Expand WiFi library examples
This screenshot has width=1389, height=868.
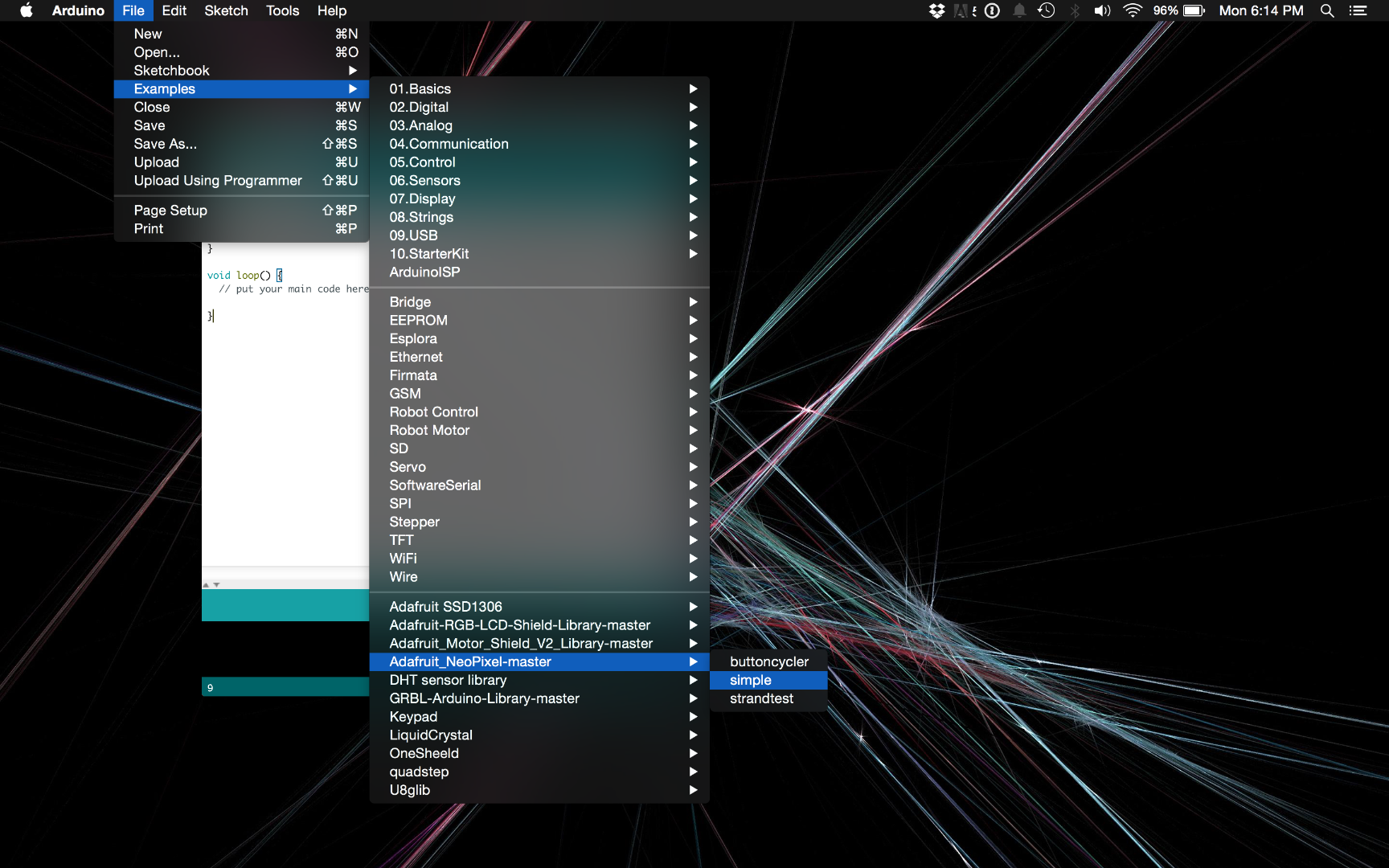pyautogui.click(x=539, y=559)
